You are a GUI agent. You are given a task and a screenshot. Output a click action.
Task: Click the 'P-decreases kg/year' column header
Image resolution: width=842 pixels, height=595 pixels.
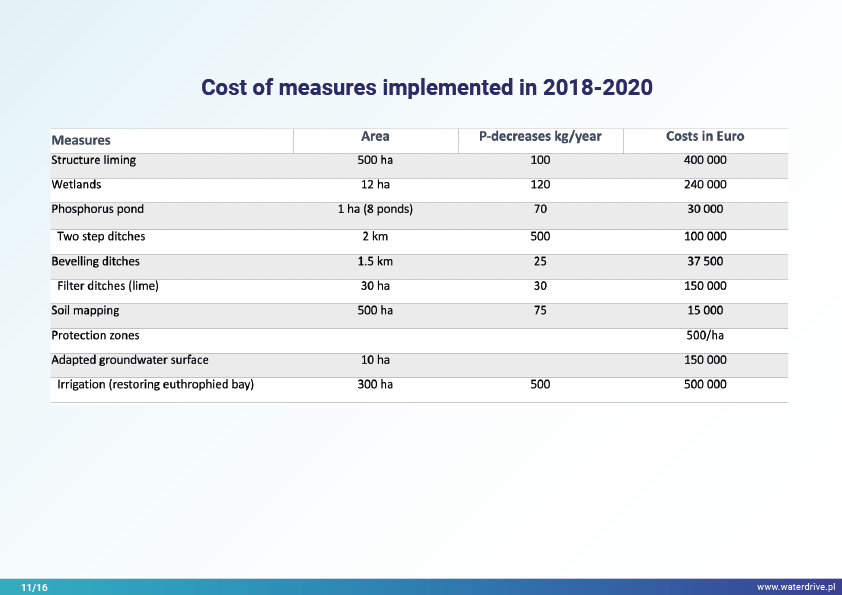point(540,137)
